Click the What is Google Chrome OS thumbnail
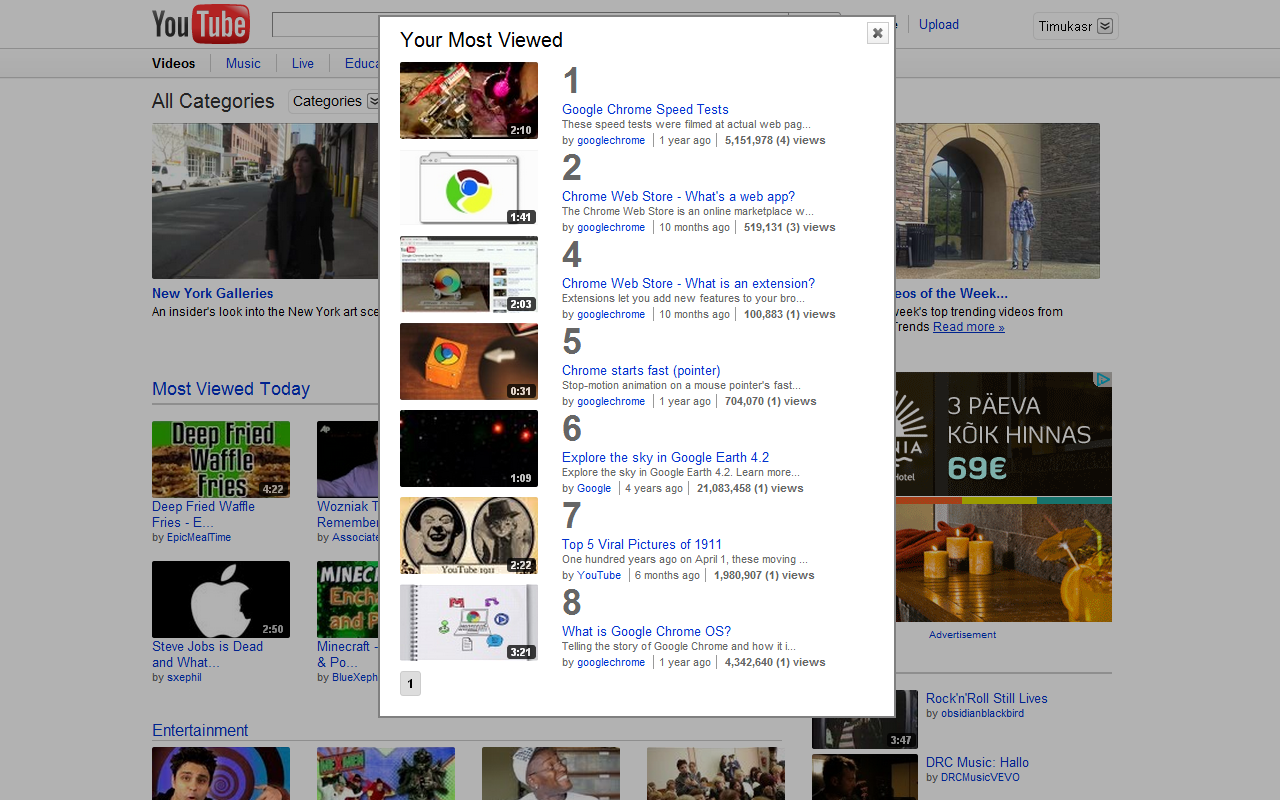The image size is (1280, 800). pos(469,622)
